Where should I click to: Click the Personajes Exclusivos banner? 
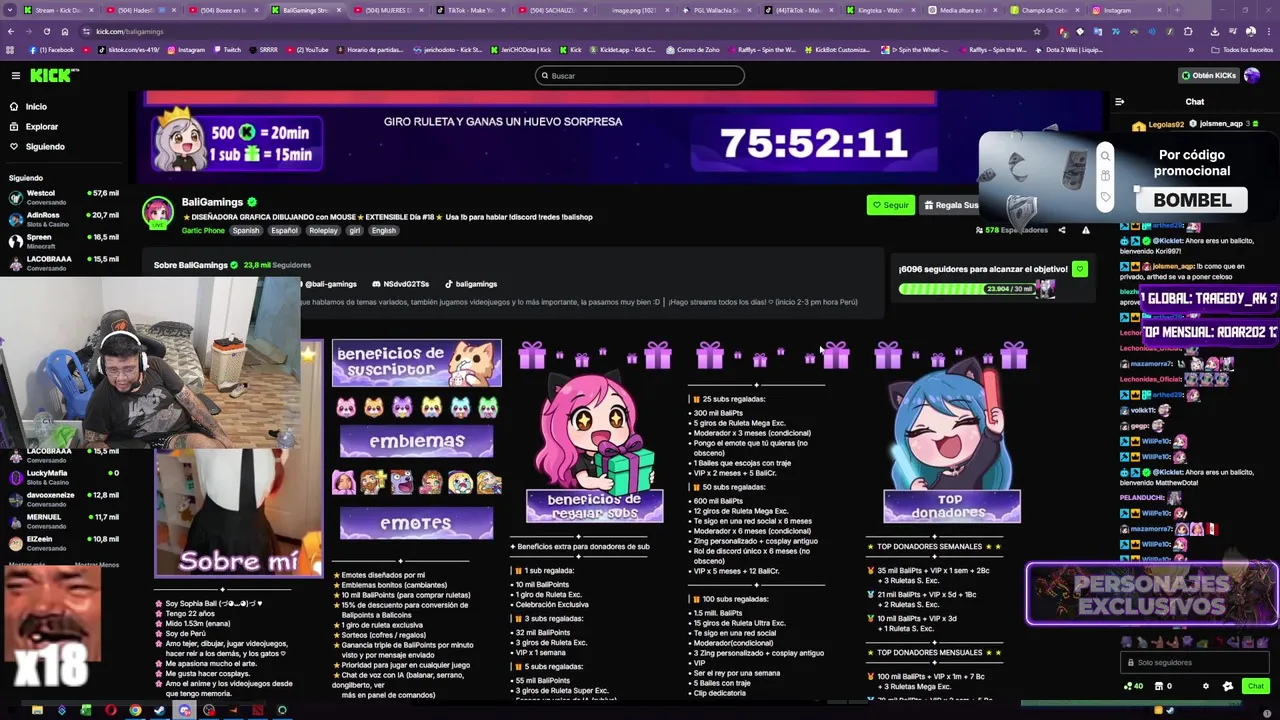coord(1152,594)
